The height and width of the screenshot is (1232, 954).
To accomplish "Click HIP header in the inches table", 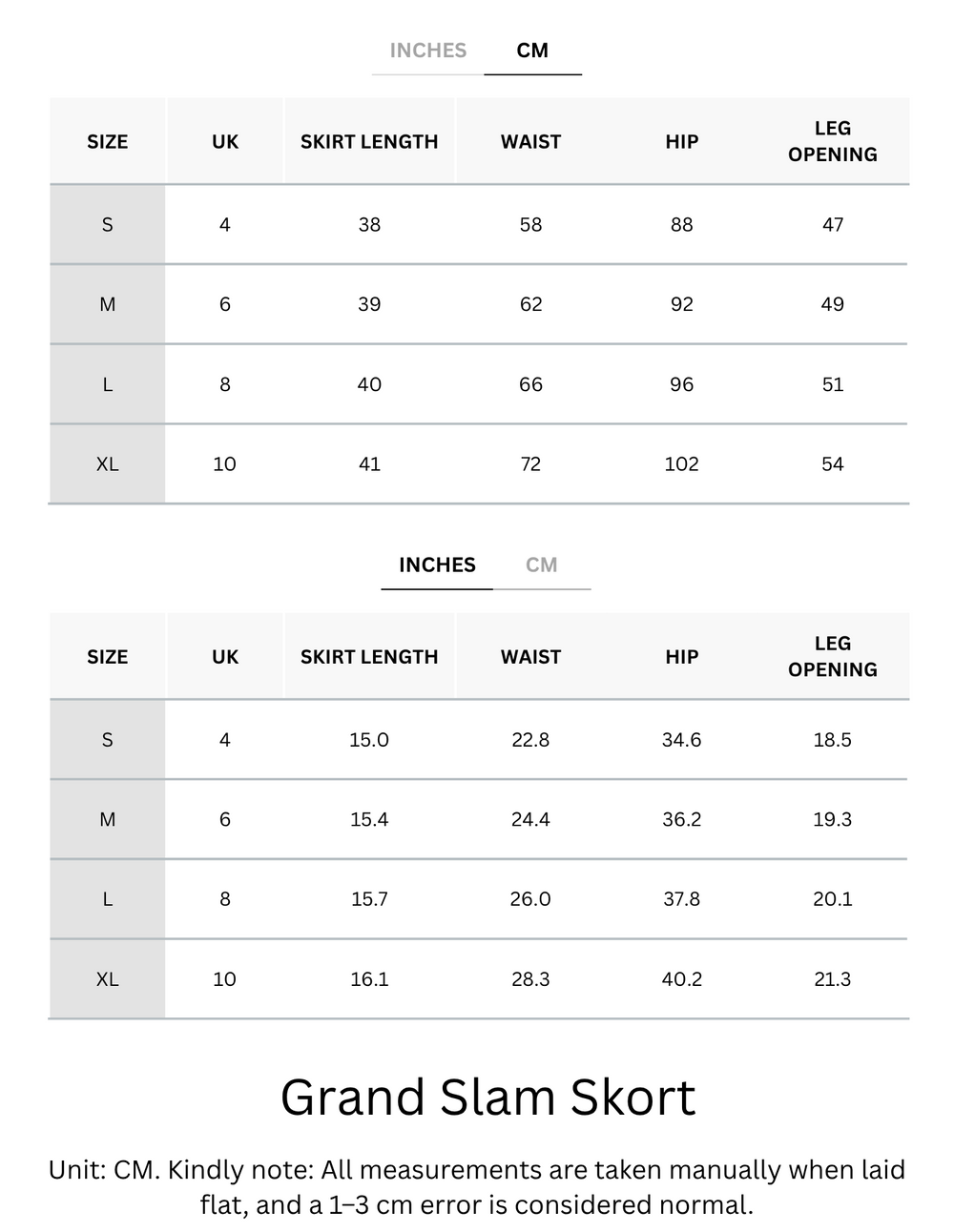I will pos(681,657).
